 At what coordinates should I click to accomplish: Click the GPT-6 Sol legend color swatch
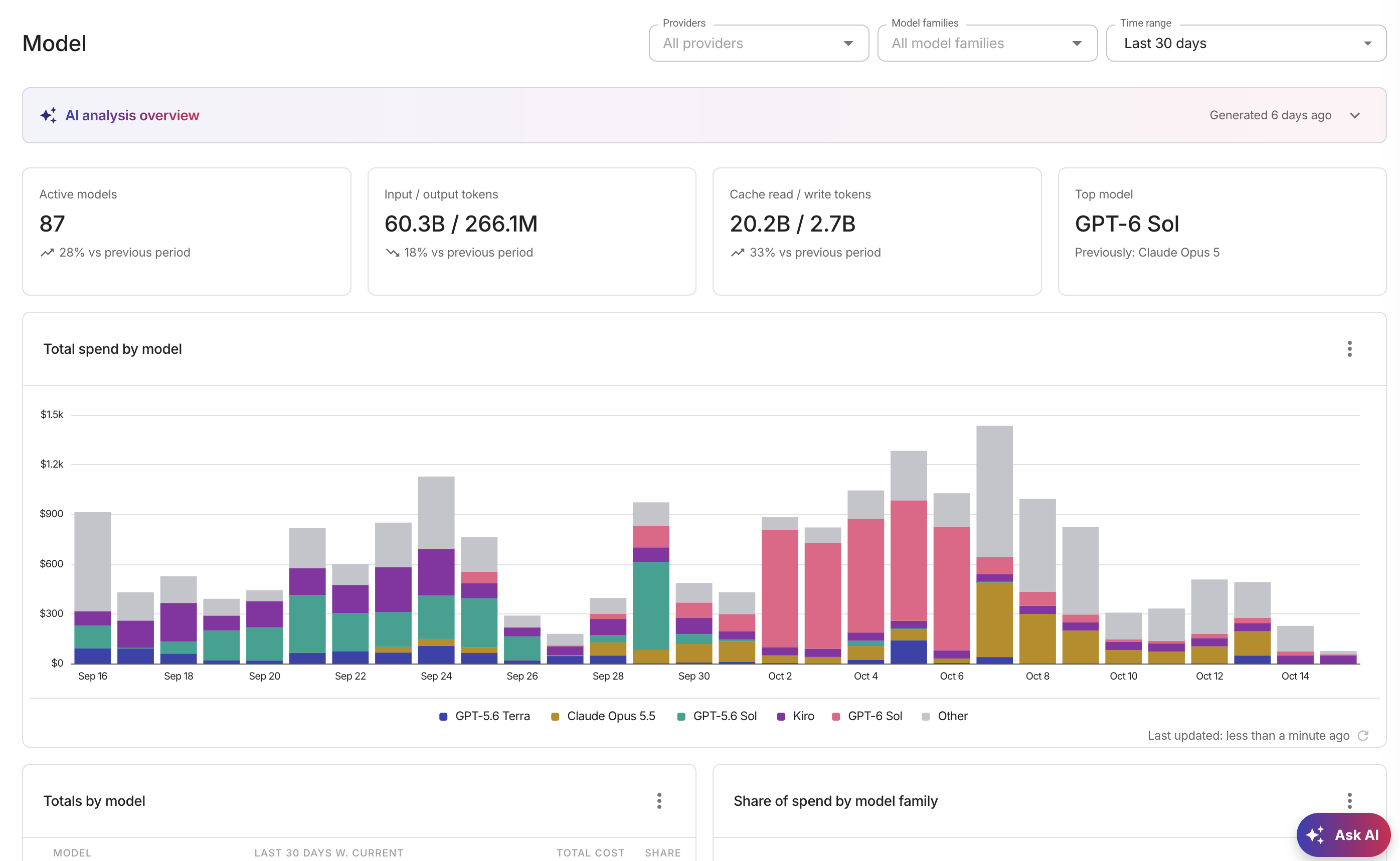tap(835, 716)
